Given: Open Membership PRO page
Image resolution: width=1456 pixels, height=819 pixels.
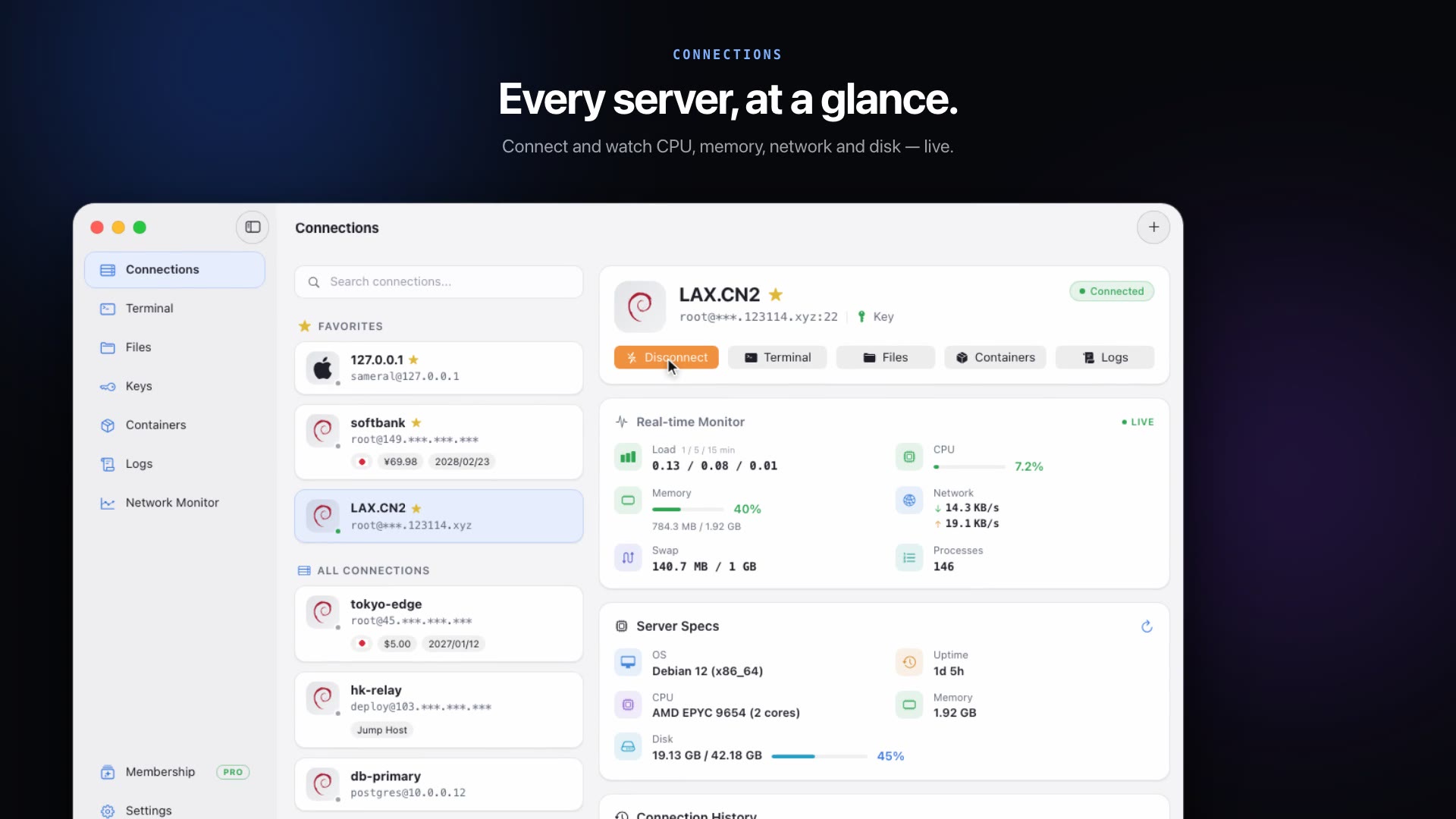Looking at the screenshot, I should [174, 772].
